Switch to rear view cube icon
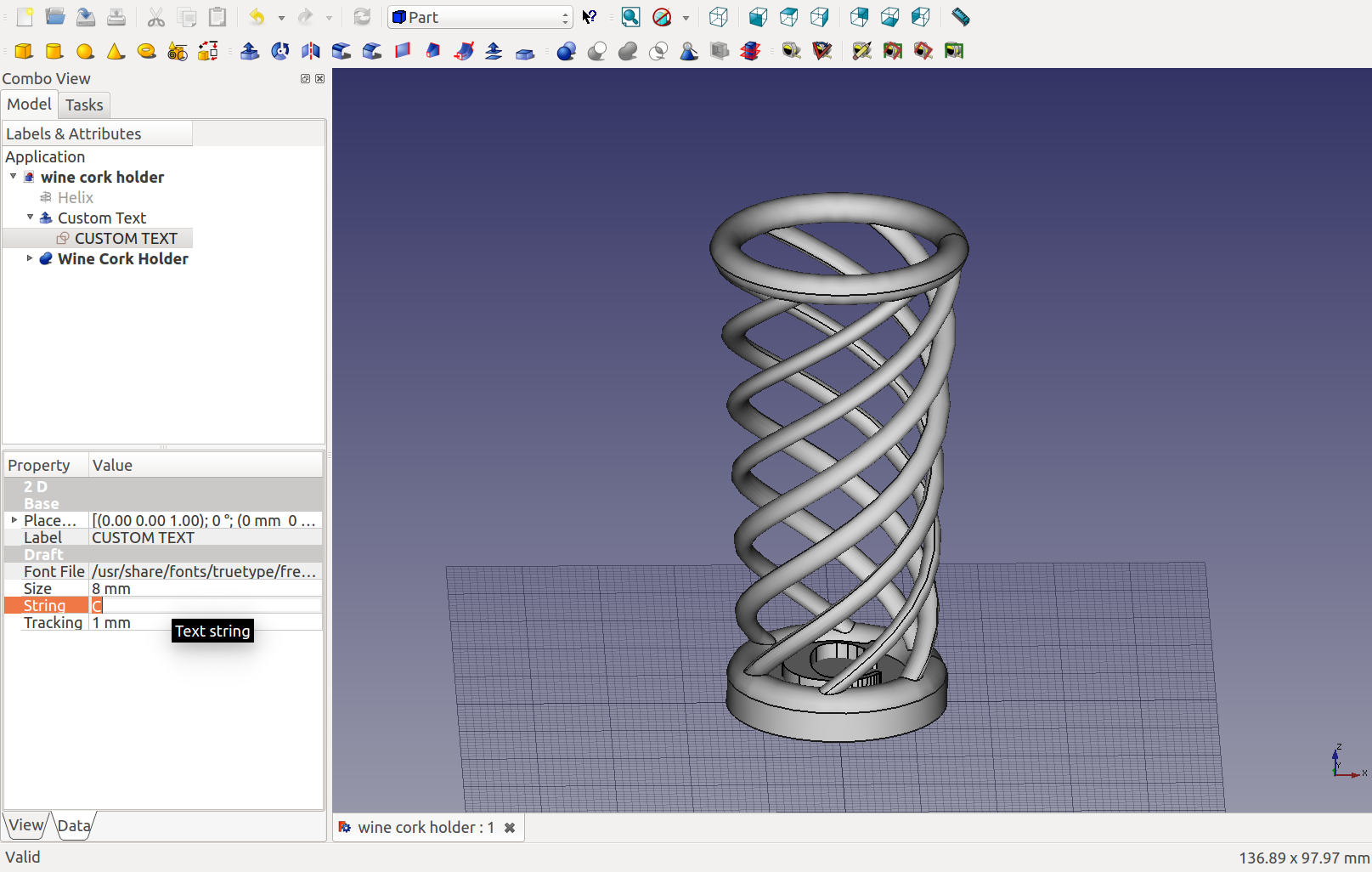The width and height of the screenshot is (1372, 872). coord(859,17)
